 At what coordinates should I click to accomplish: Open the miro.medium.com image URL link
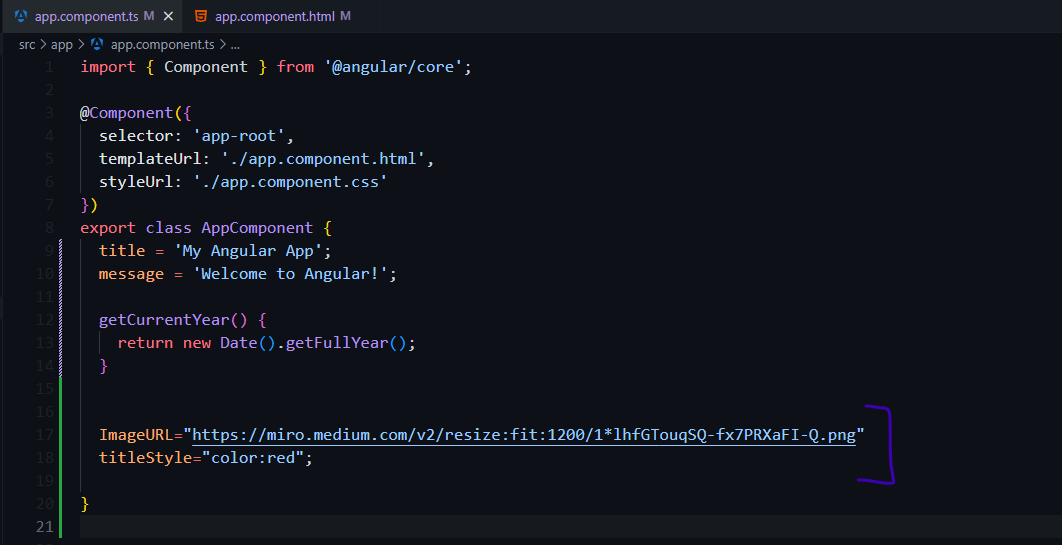click(524, 435)
